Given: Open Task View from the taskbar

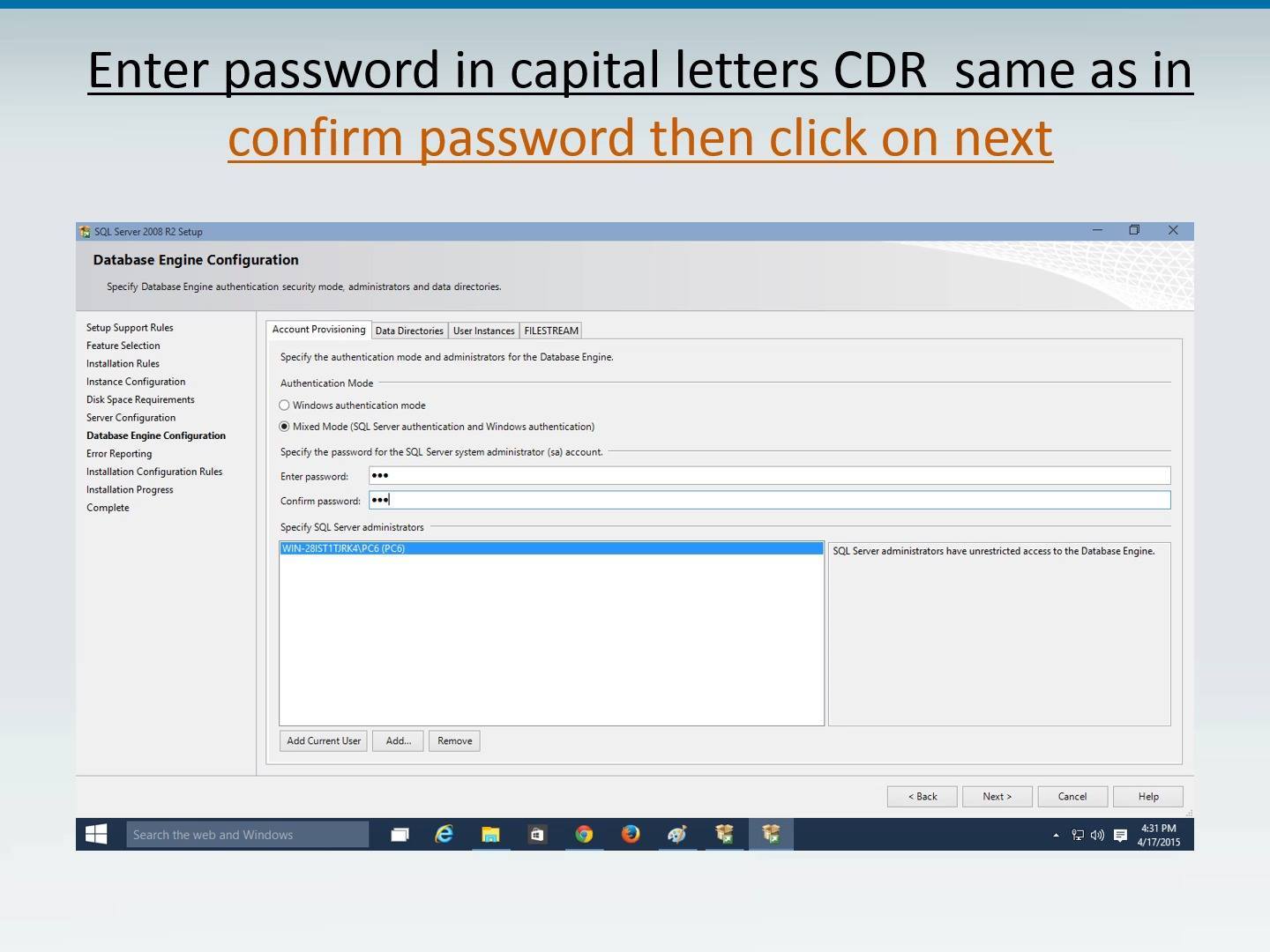Looking at the screenshot, I should [x=400, y=834].
